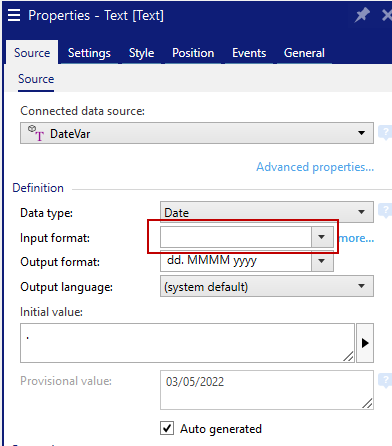Open the Input format dropdown arrow
Image resolution: width=392 pixels, height=446 pixels.
click(322, 237)
